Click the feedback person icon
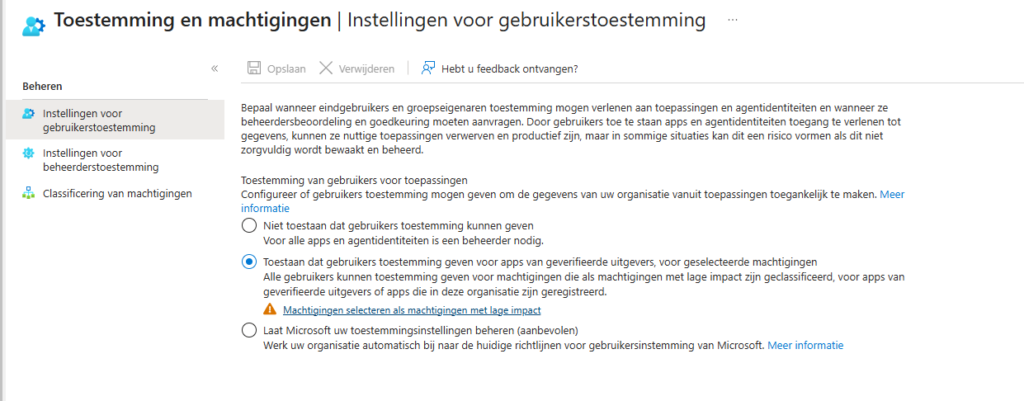Image resolution: width=1024 pixels, height=401 pixels. point(428,68)
